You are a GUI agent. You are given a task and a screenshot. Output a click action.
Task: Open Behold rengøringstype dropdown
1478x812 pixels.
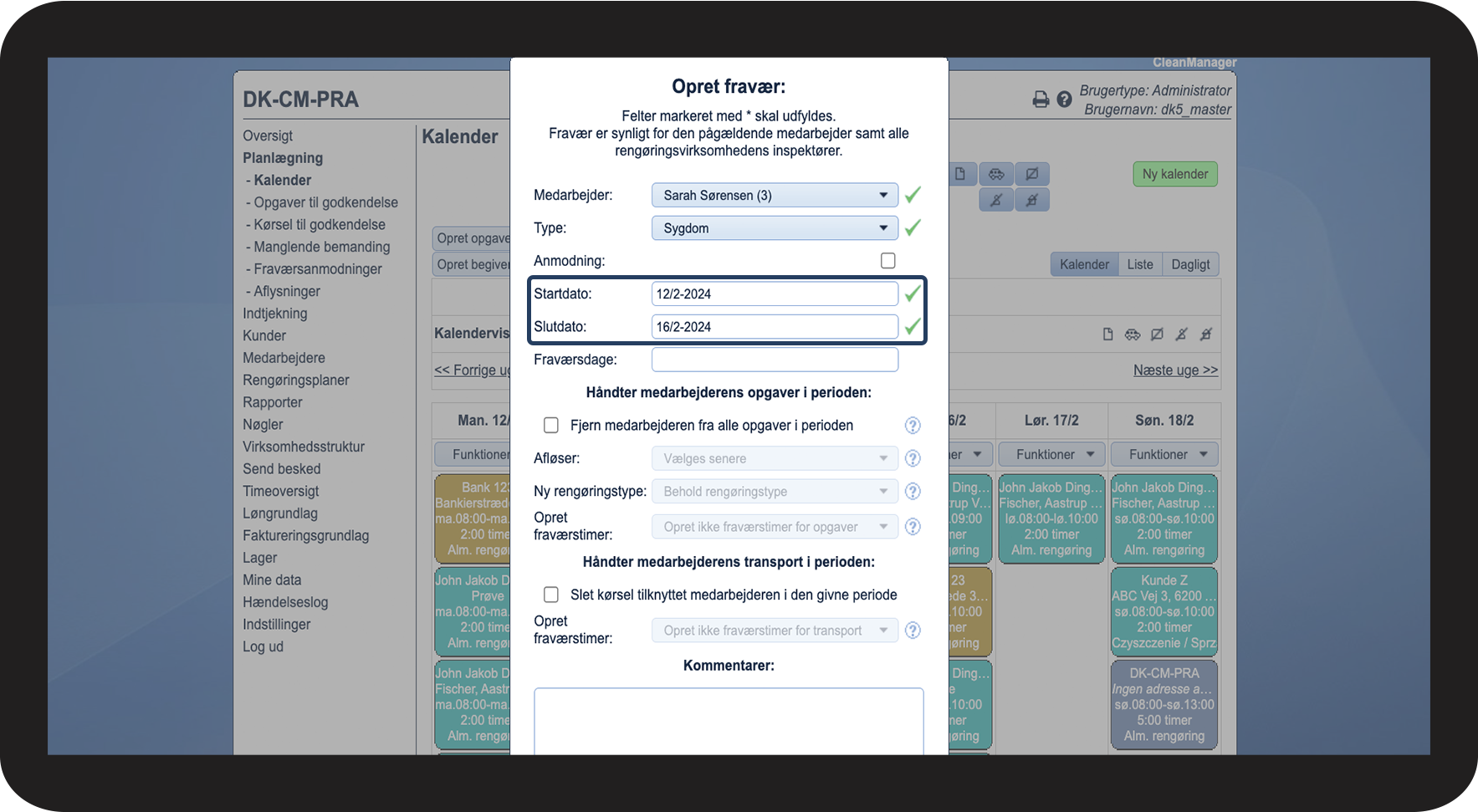coord(775,492)
